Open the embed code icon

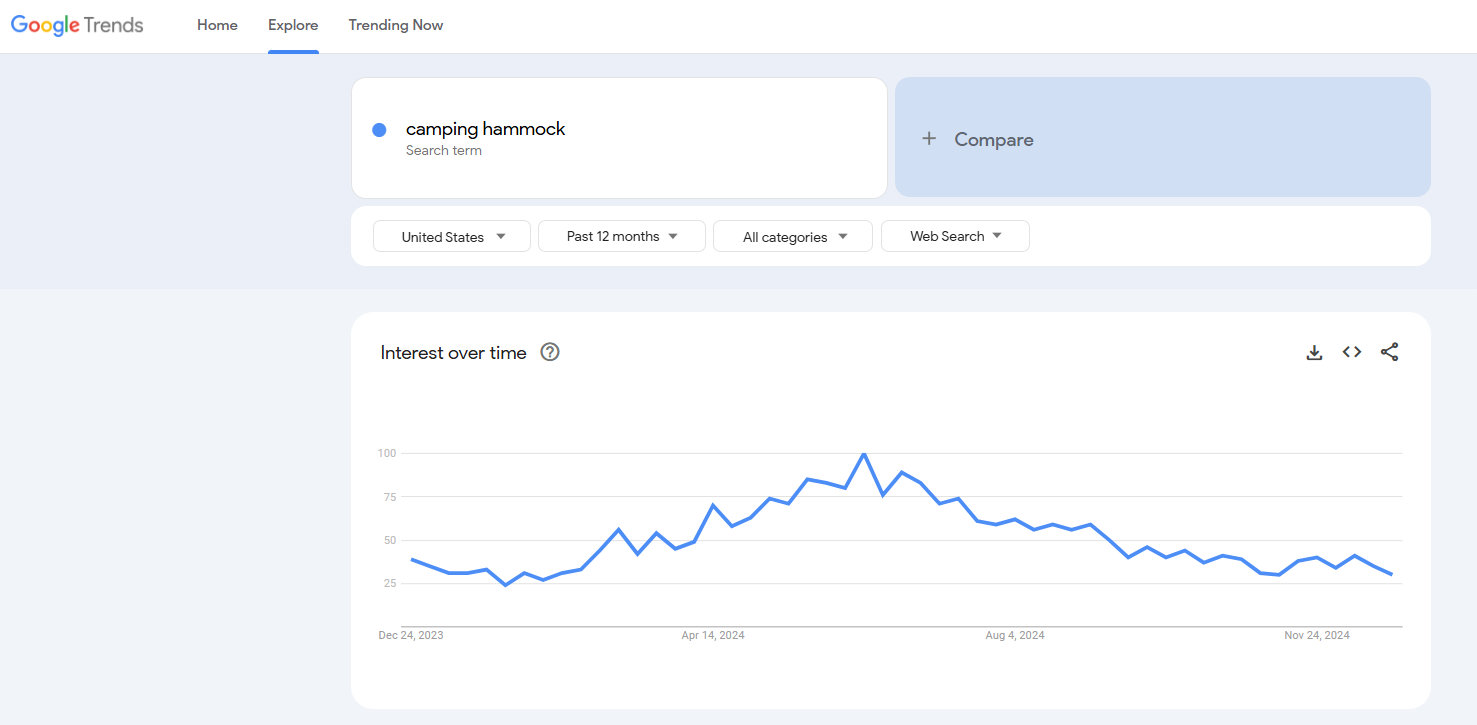tap(1352, 352)
